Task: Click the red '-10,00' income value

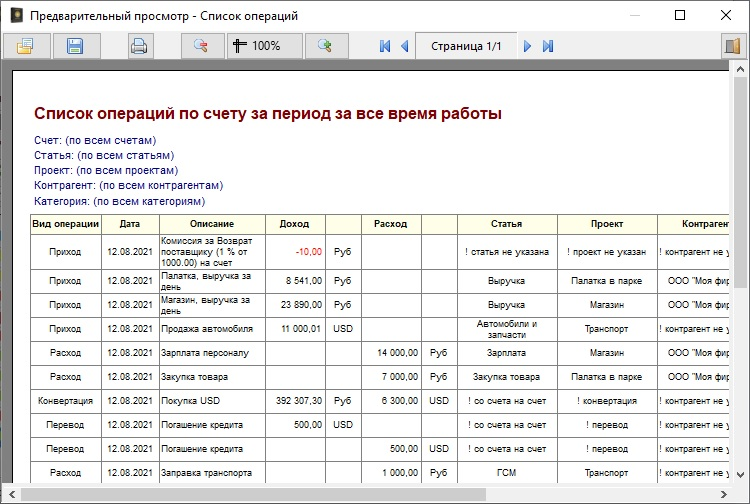Action: pyautogui.click(x=309, y=252)
